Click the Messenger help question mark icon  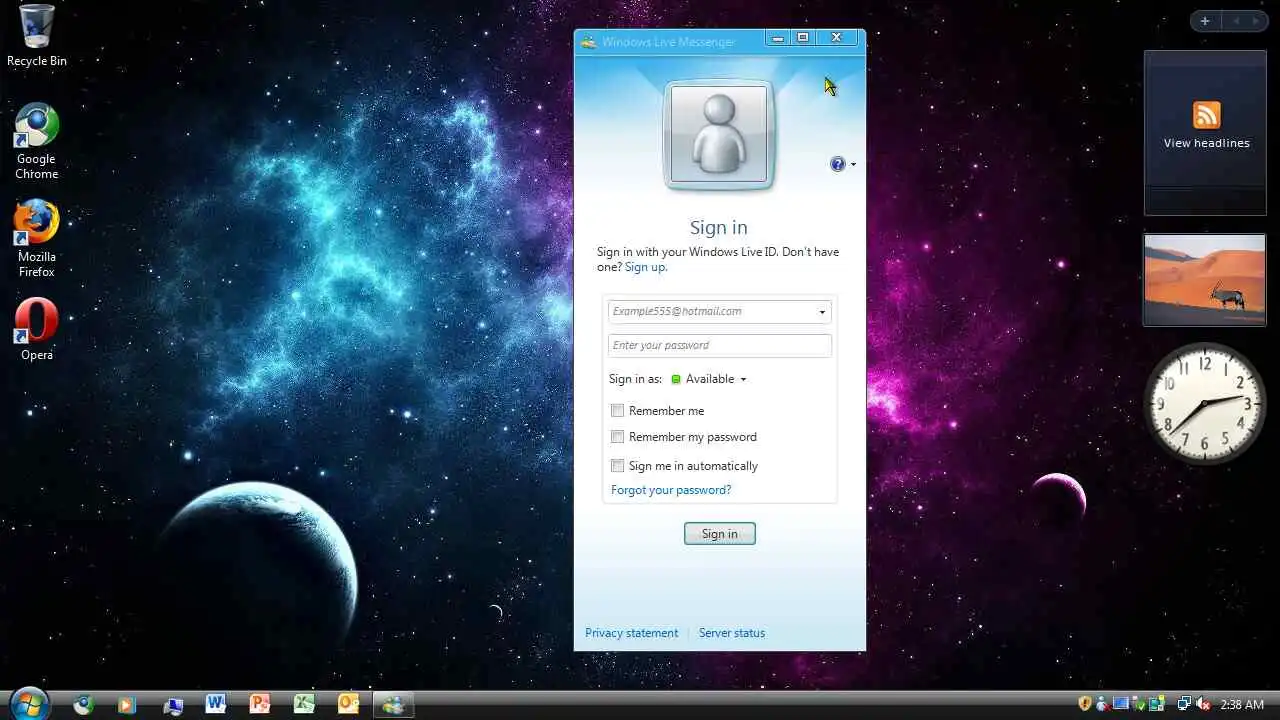pos(838,164)
